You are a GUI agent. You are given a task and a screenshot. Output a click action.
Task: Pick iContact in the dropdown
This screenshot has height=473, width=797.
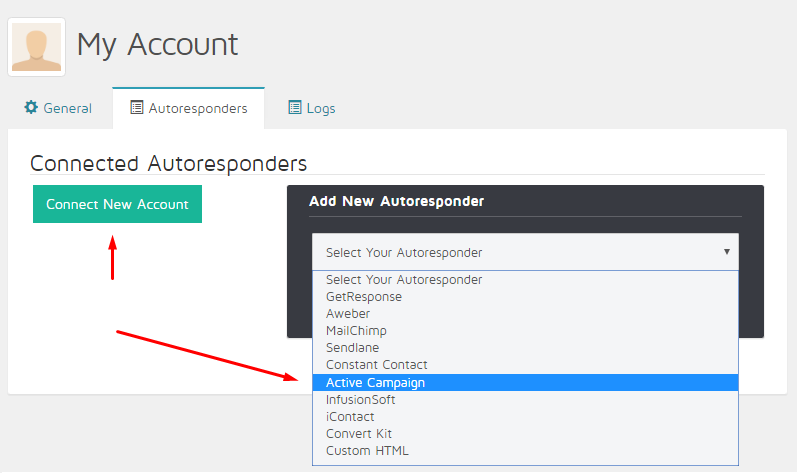(525, 417)
